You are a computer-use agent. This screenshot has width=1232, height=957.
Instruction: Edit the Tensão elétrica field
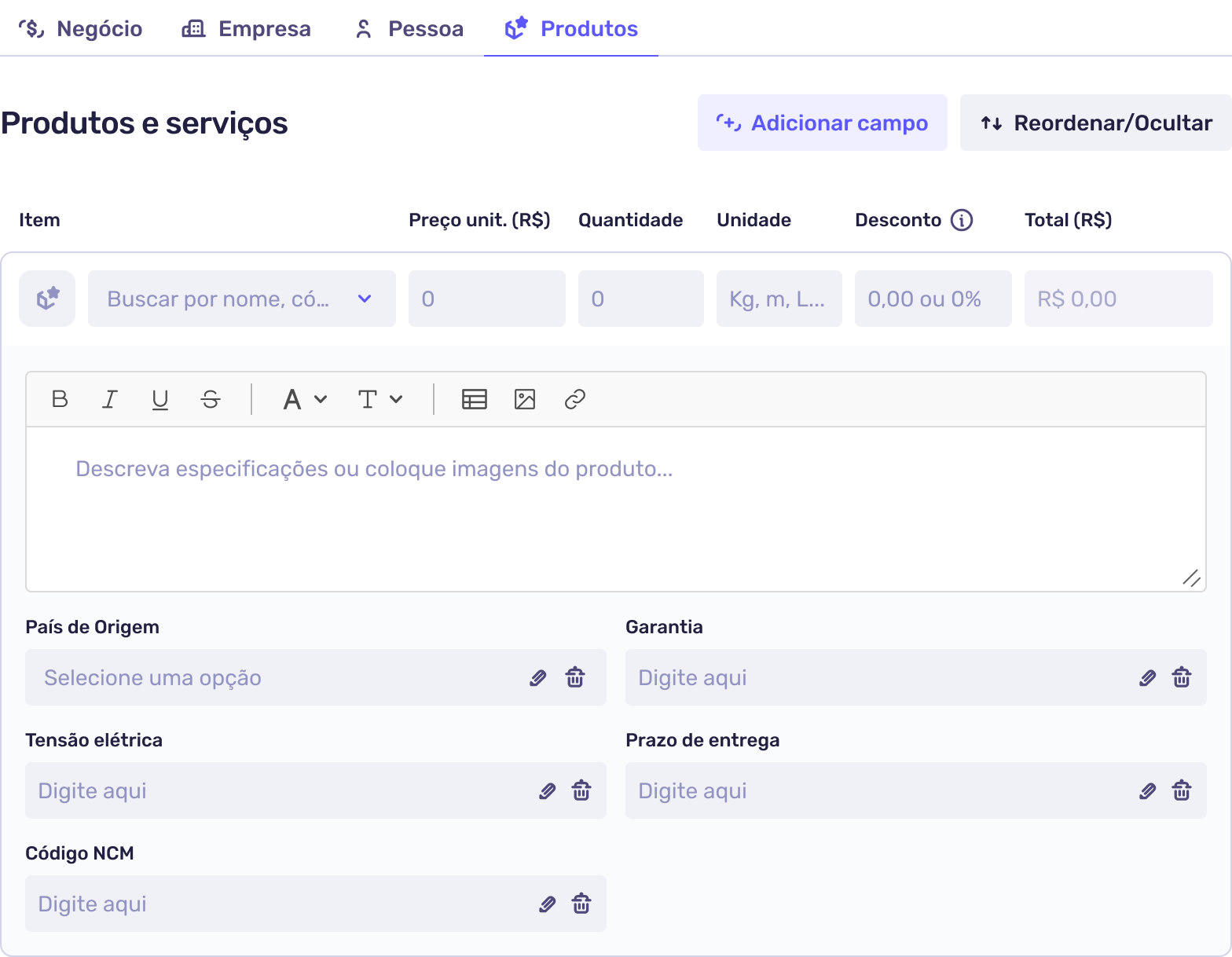548,790
